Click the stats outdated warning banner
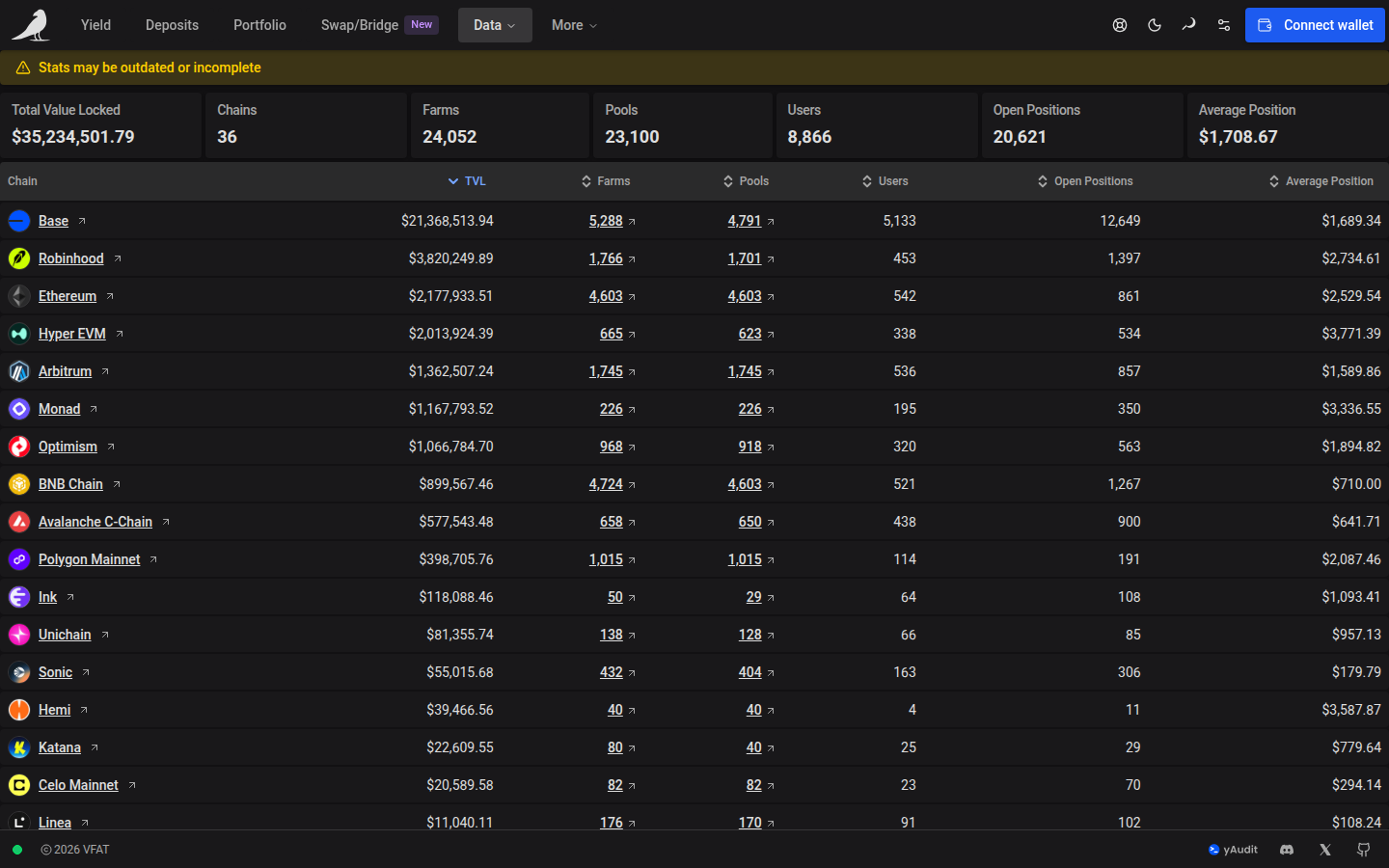1389x868 pixels. [x=694, y=68]
